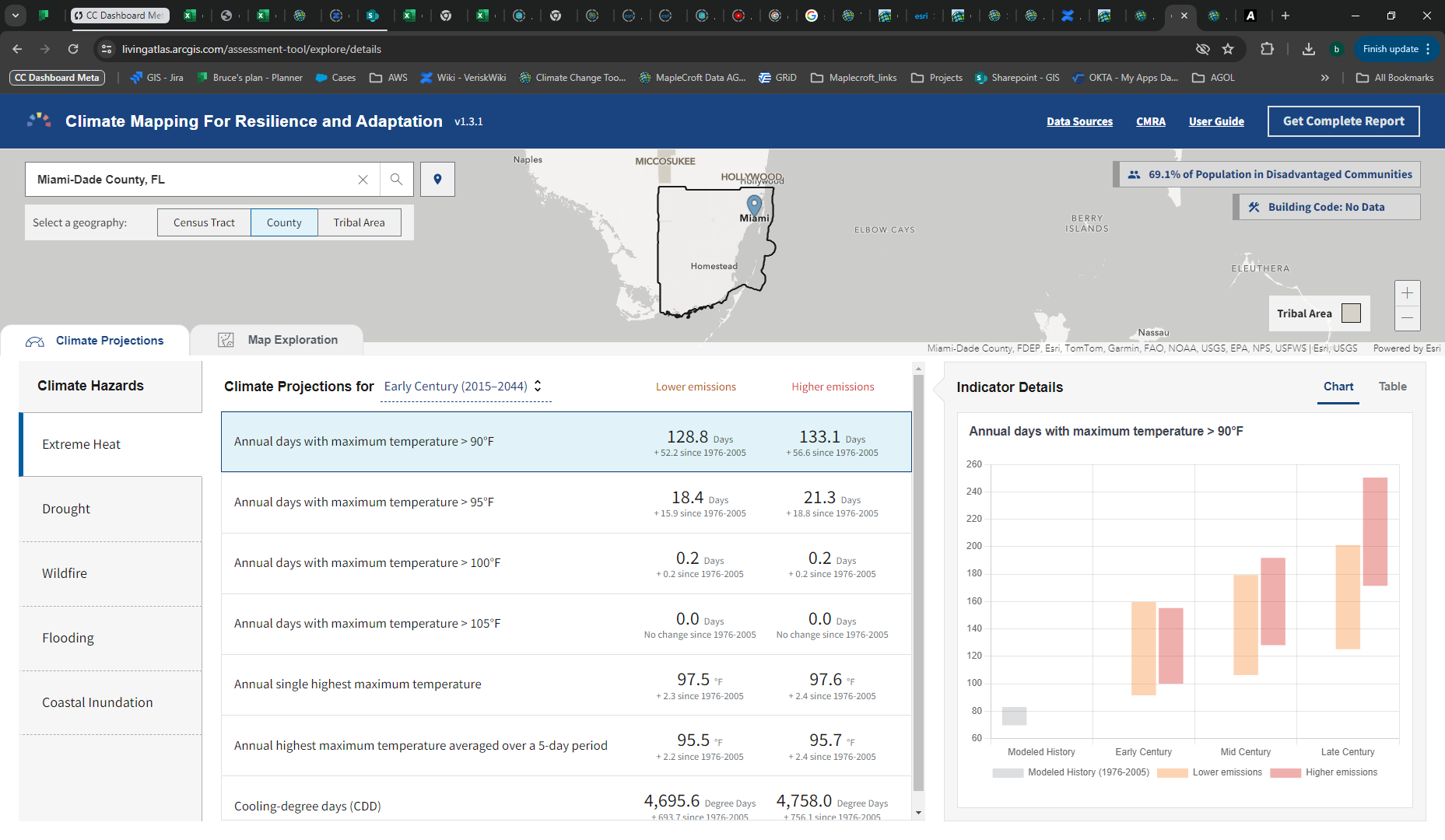This screenshot has width=1445, height=840.
Task: Open the browser tab search dropdown
Action: pos(16,15)
